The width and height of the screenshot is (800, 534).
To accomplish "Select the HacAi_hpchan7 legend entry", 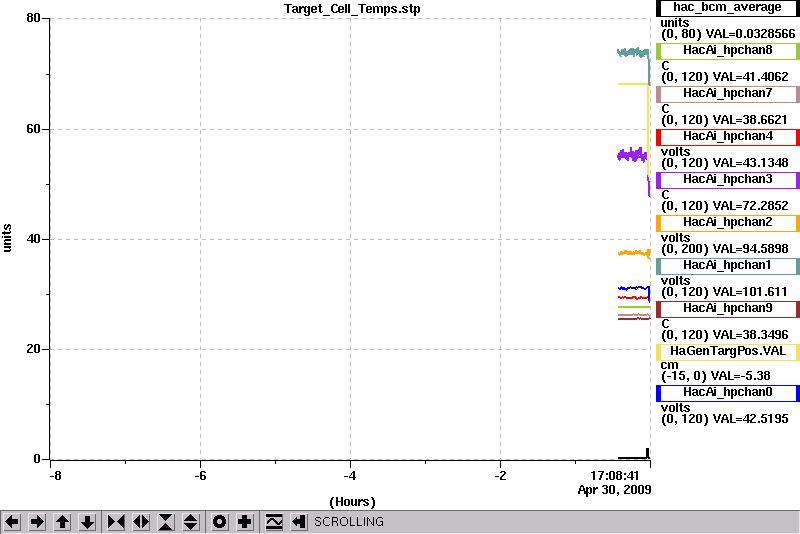I will (728, 94).
